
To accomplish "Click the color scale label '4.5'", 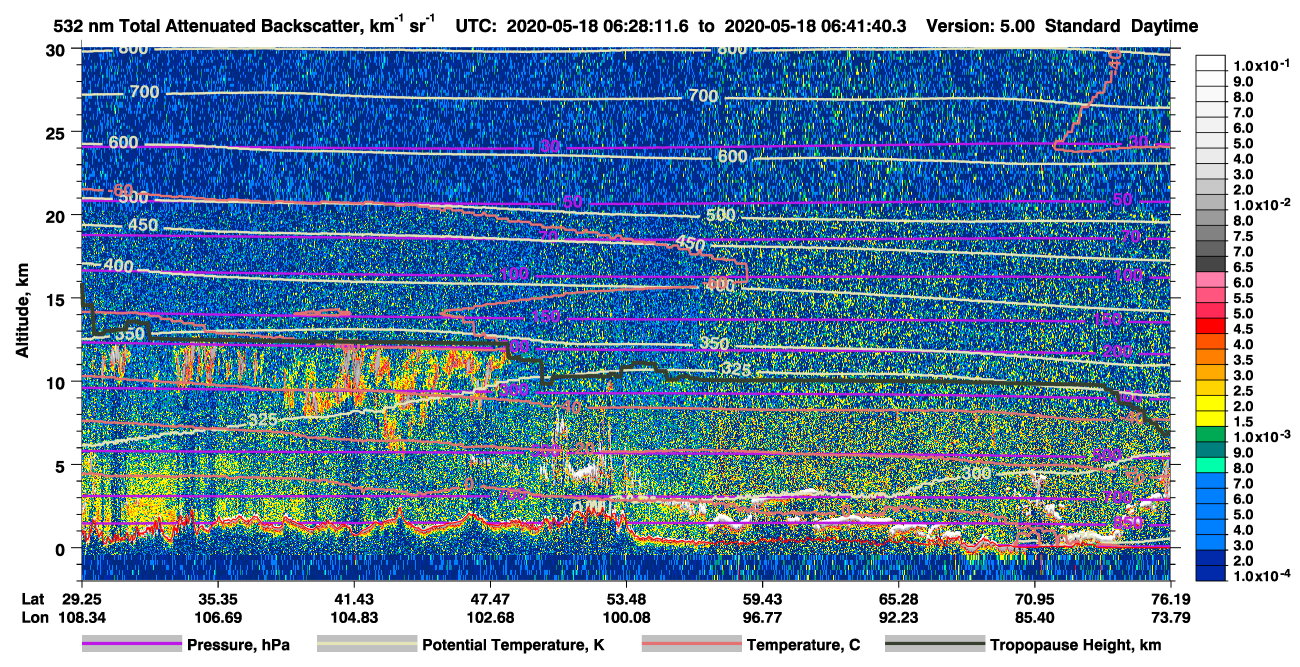I will point(1245,329).
